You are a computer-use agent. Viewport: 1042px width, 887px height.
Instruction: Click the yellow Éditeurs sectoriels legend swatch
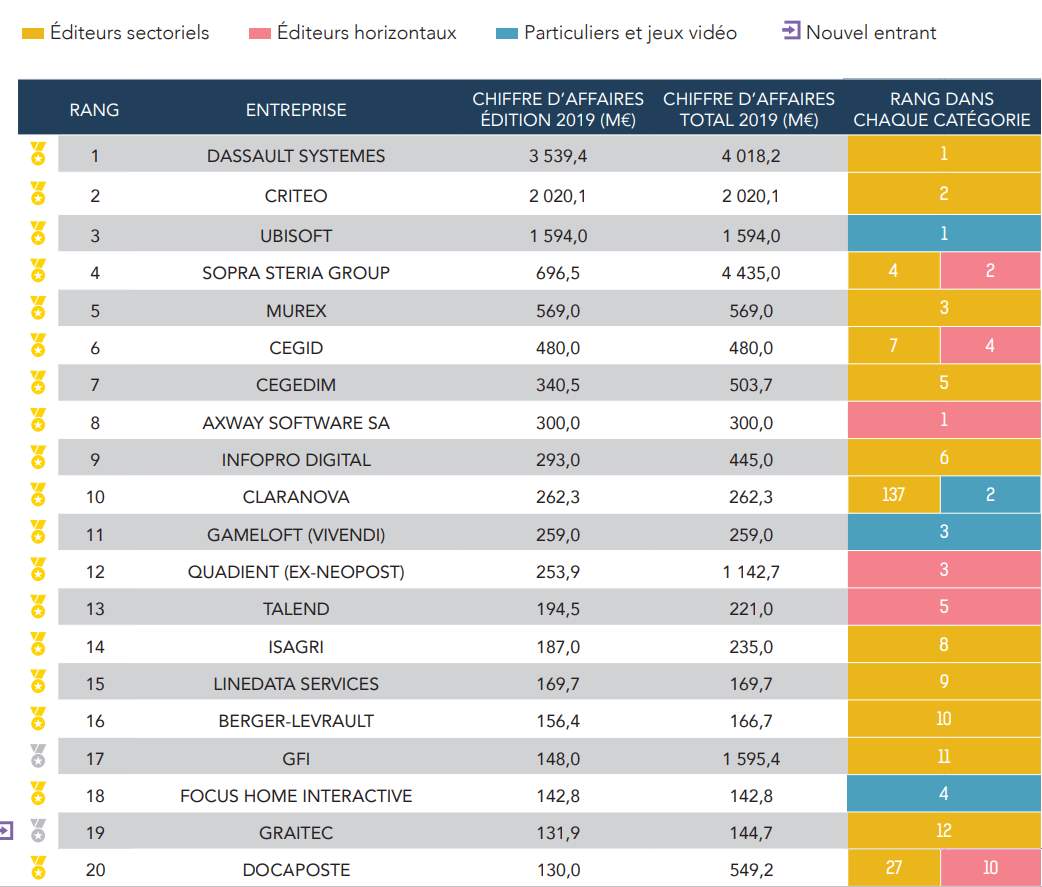pos(33,33)
